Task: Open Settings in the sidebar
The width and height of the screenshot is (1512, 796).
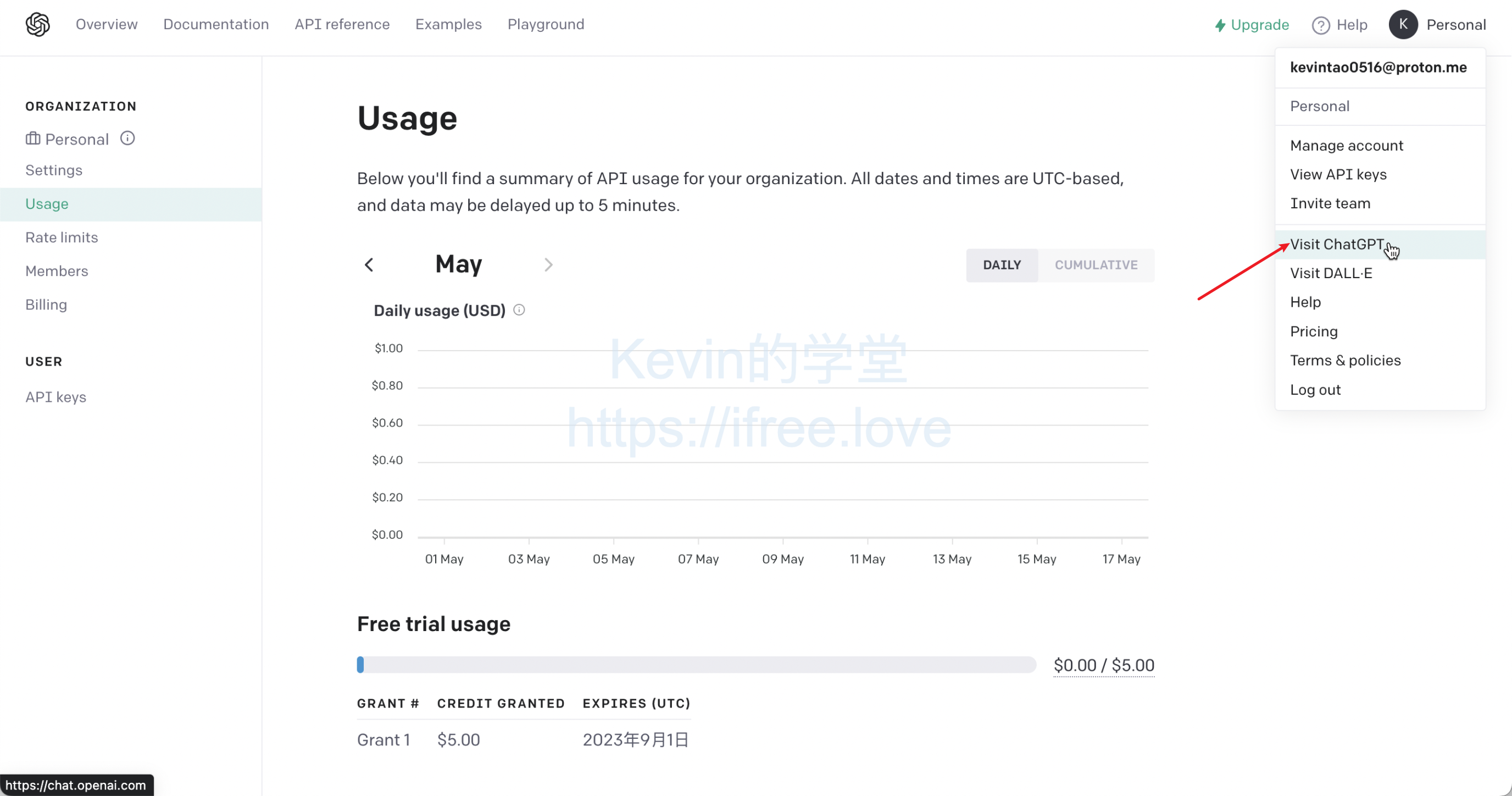Action: [54, 170]
